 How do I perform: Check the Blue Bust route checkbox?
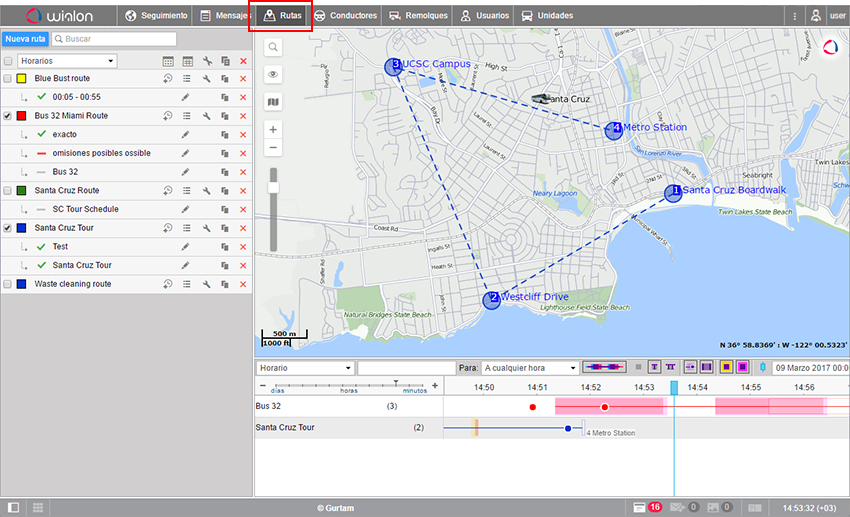(8, 78)
